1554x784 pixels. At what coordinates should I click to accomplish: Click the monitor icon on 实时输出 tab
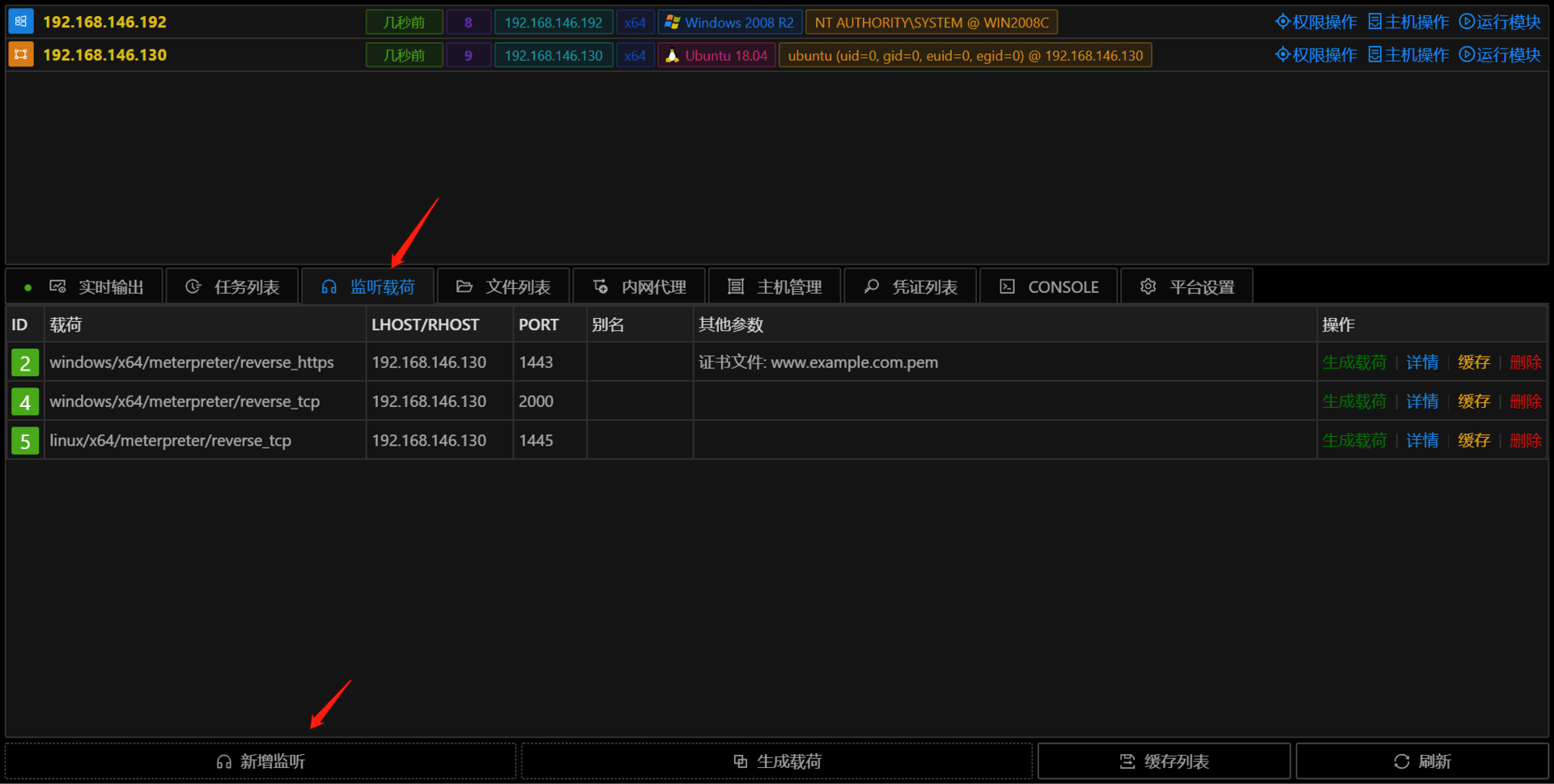click(57, 286)
